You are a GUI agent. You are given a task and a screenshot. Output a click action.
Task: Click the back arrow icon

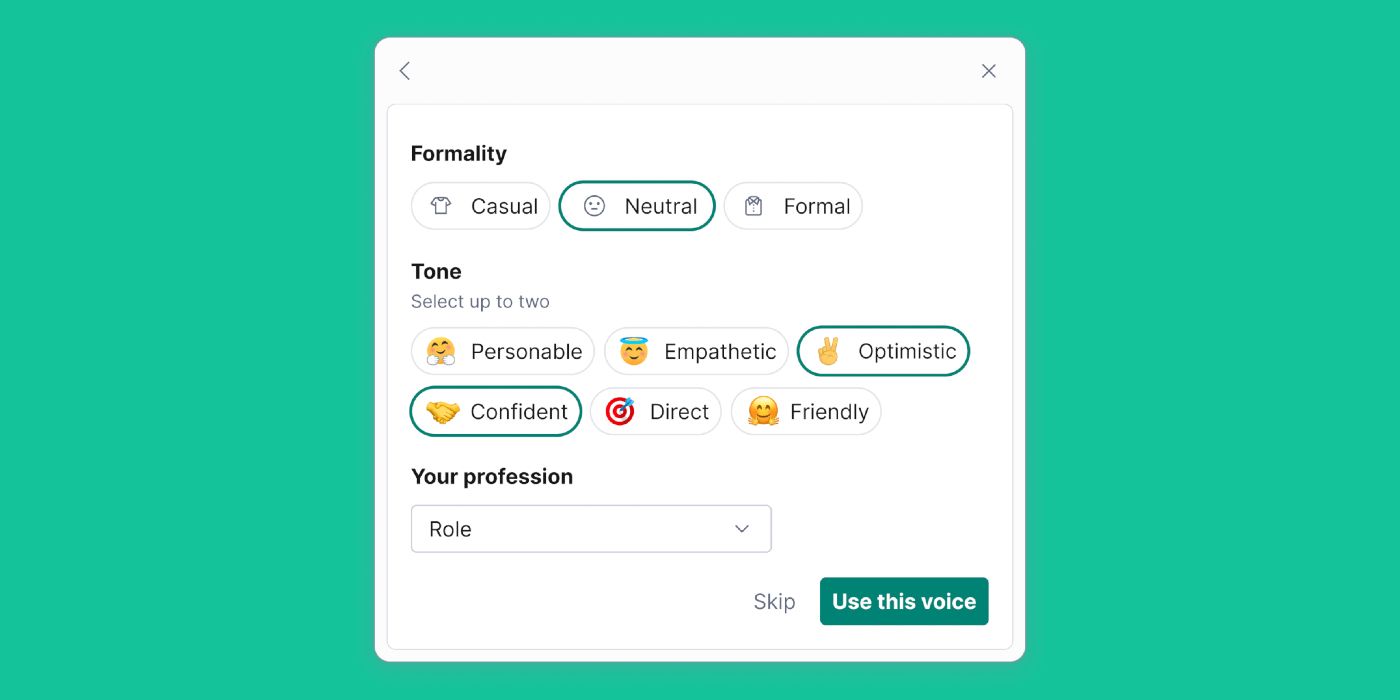pyautogui.click(x=405, y=71)
